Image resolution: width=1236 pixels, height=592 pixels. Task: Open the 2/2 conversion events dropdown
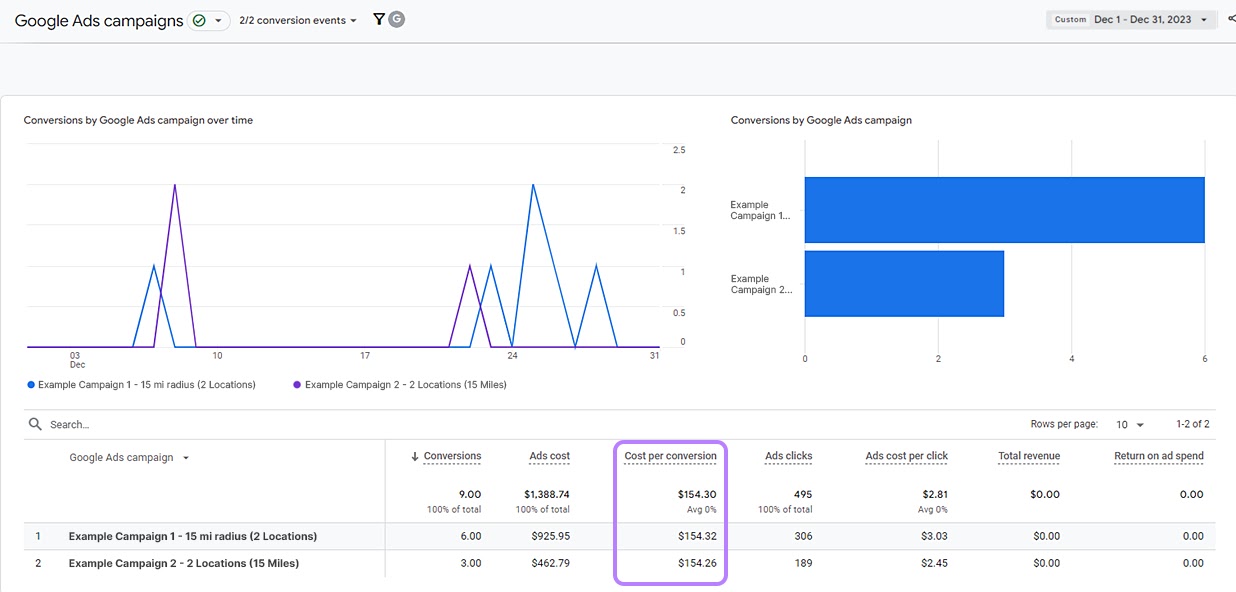297,19
